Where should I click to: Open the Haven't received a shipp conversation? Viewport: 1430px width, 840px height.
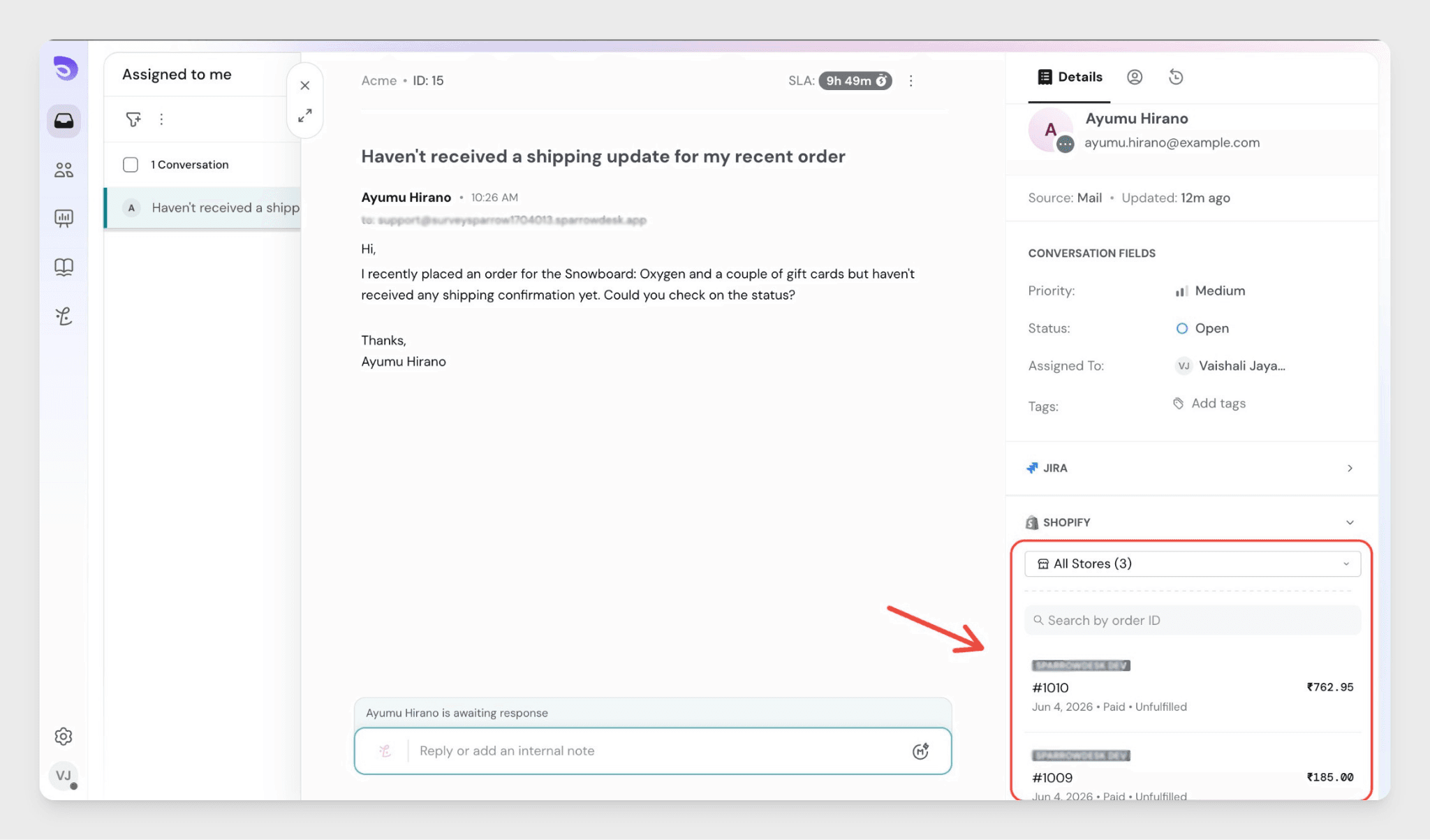(202, 207)
